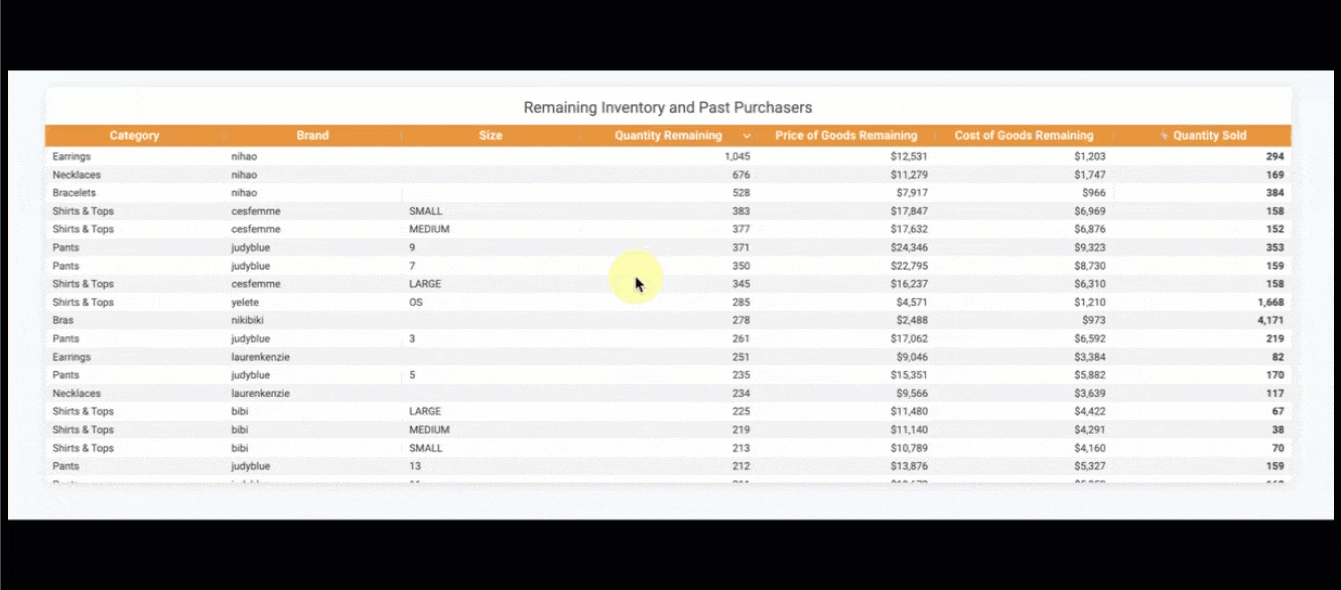Select the Earrings nihao row category cell
1341x590 pixels.
click(71, 157)
